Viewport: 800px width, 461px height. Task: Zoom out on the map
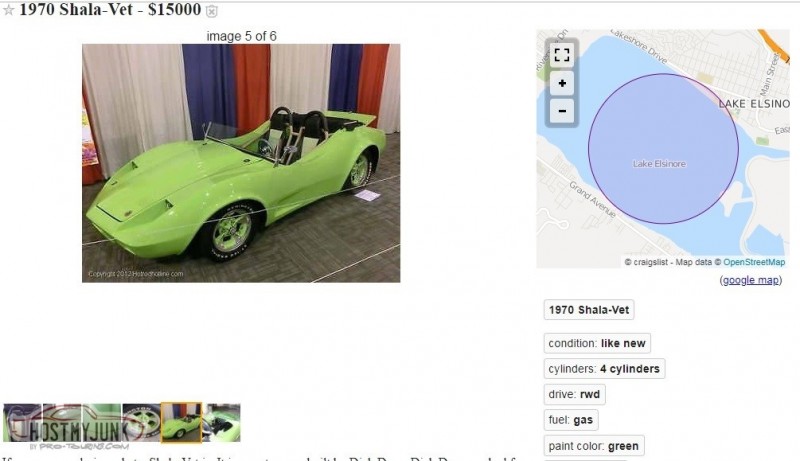pyautogui.click(x=562, y=111)
